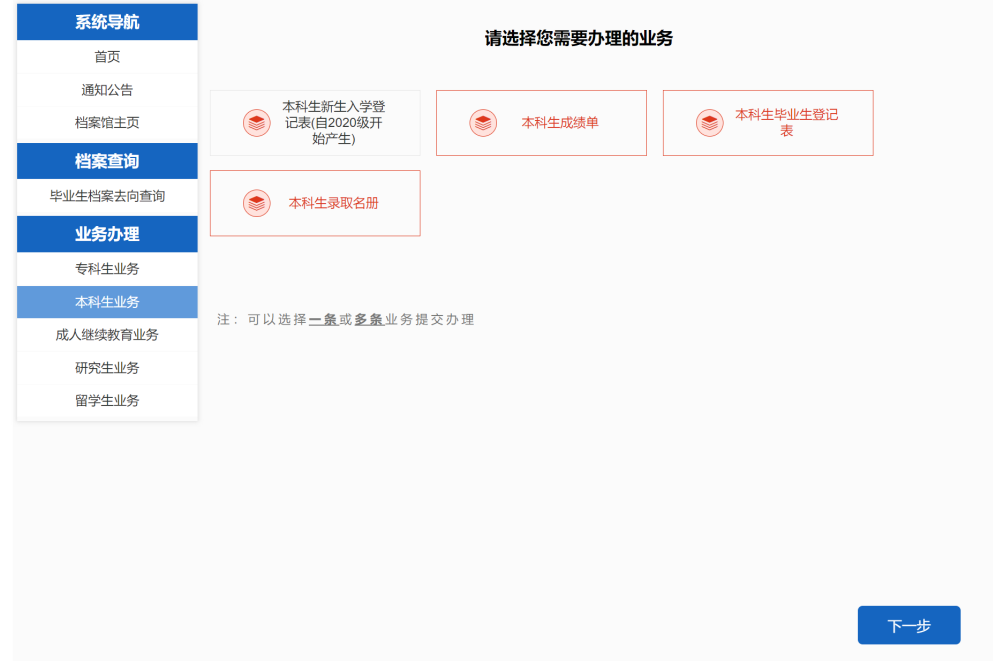The image size is (996, 661).
Task: Click the stack icon beside 本科生成绩单
Action: [x=483, y=123]
